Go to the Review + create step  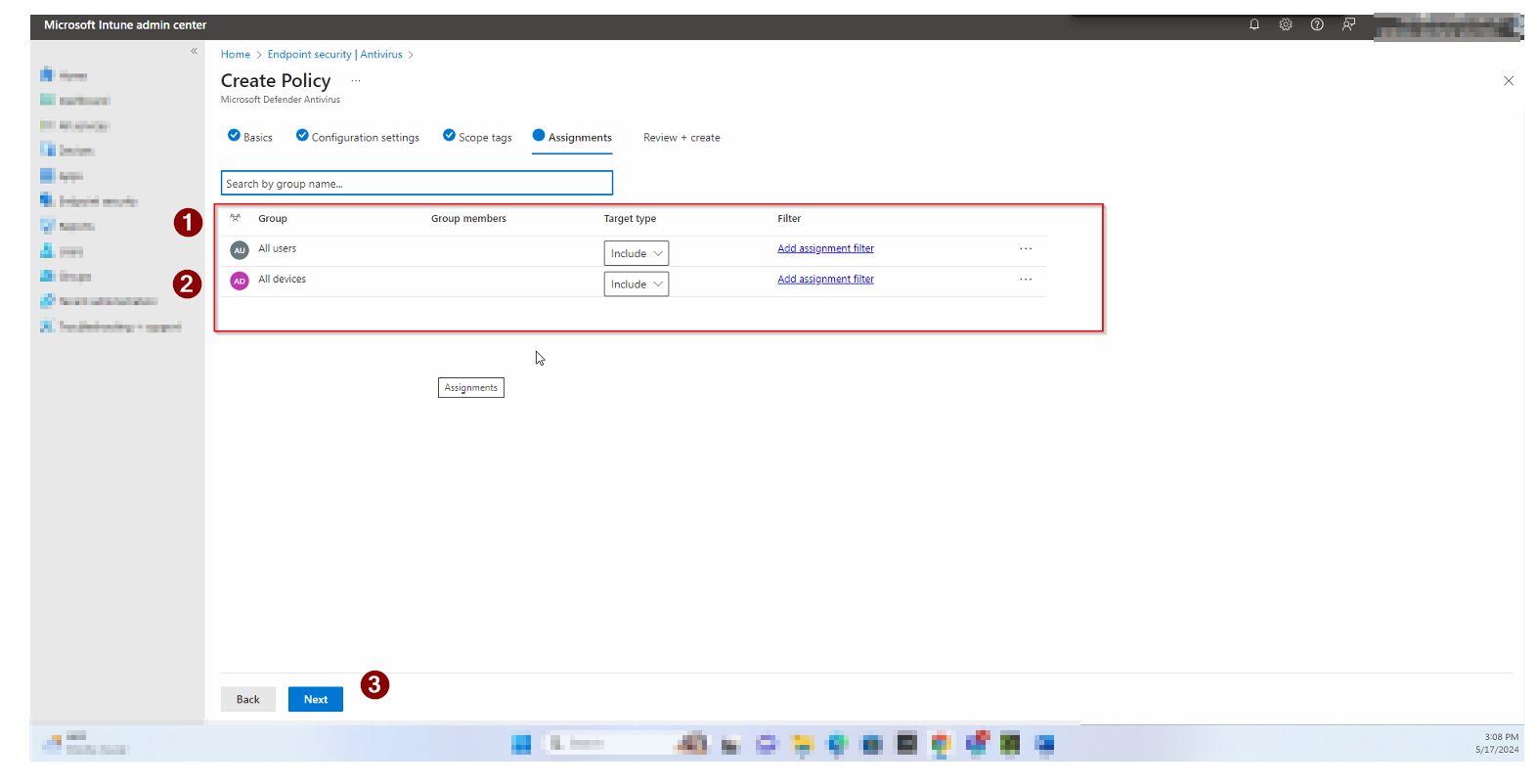682,138
